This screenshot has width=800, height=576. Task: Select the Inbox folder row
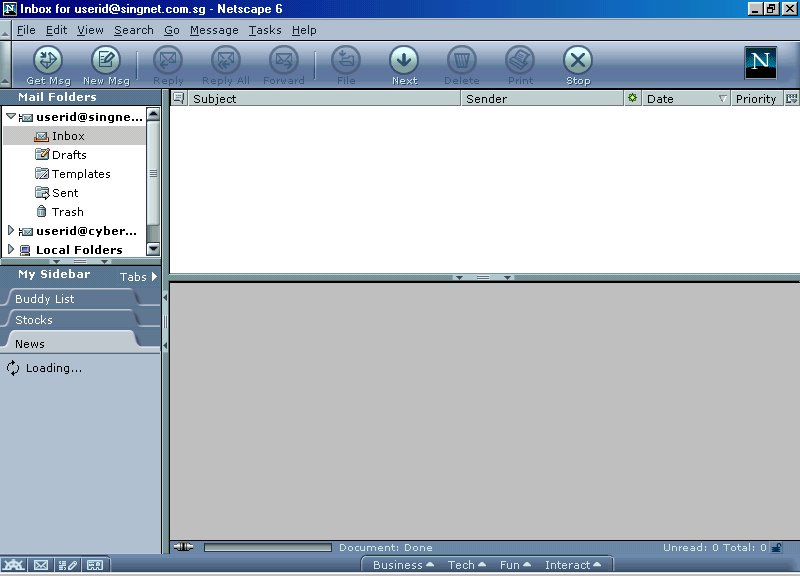tap(74, 136)
